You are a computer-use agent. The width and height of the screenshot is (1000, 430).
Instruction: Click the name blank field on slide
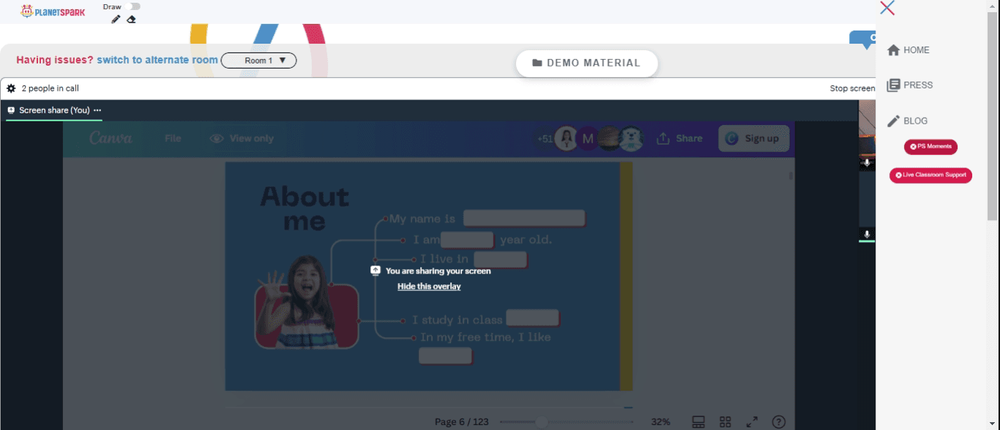pyautogui.click(x=524, y=218)
